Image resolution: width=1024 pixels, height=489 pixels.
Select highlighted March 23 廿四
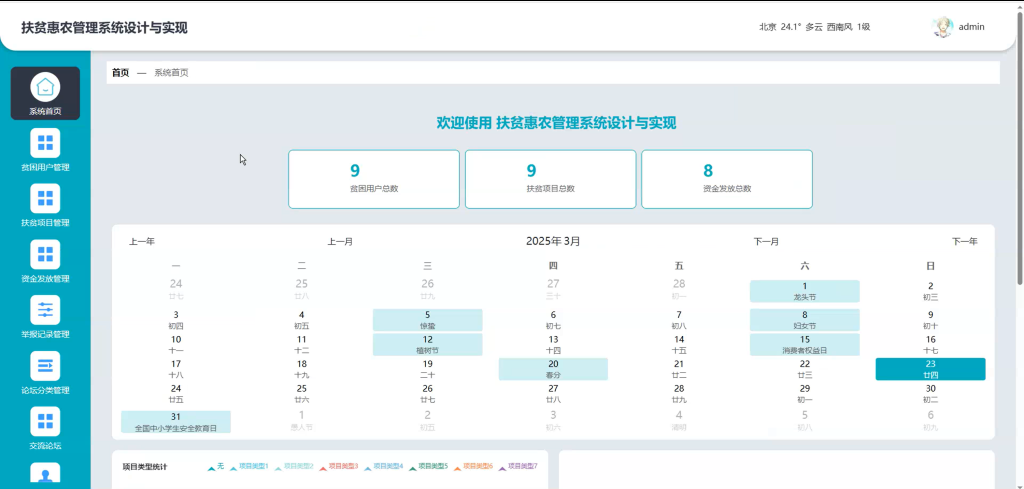[x=931, y=369]
